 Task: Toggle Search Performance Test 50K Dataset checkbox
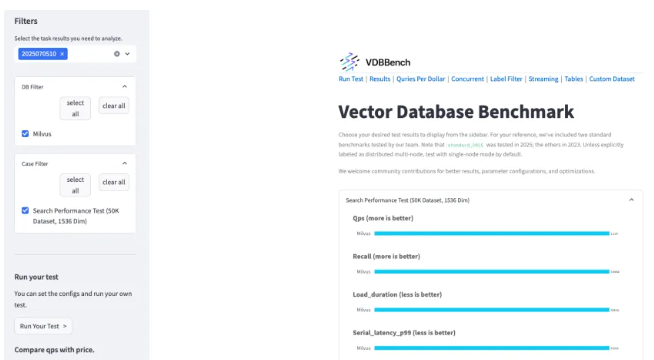coord(25,210)
